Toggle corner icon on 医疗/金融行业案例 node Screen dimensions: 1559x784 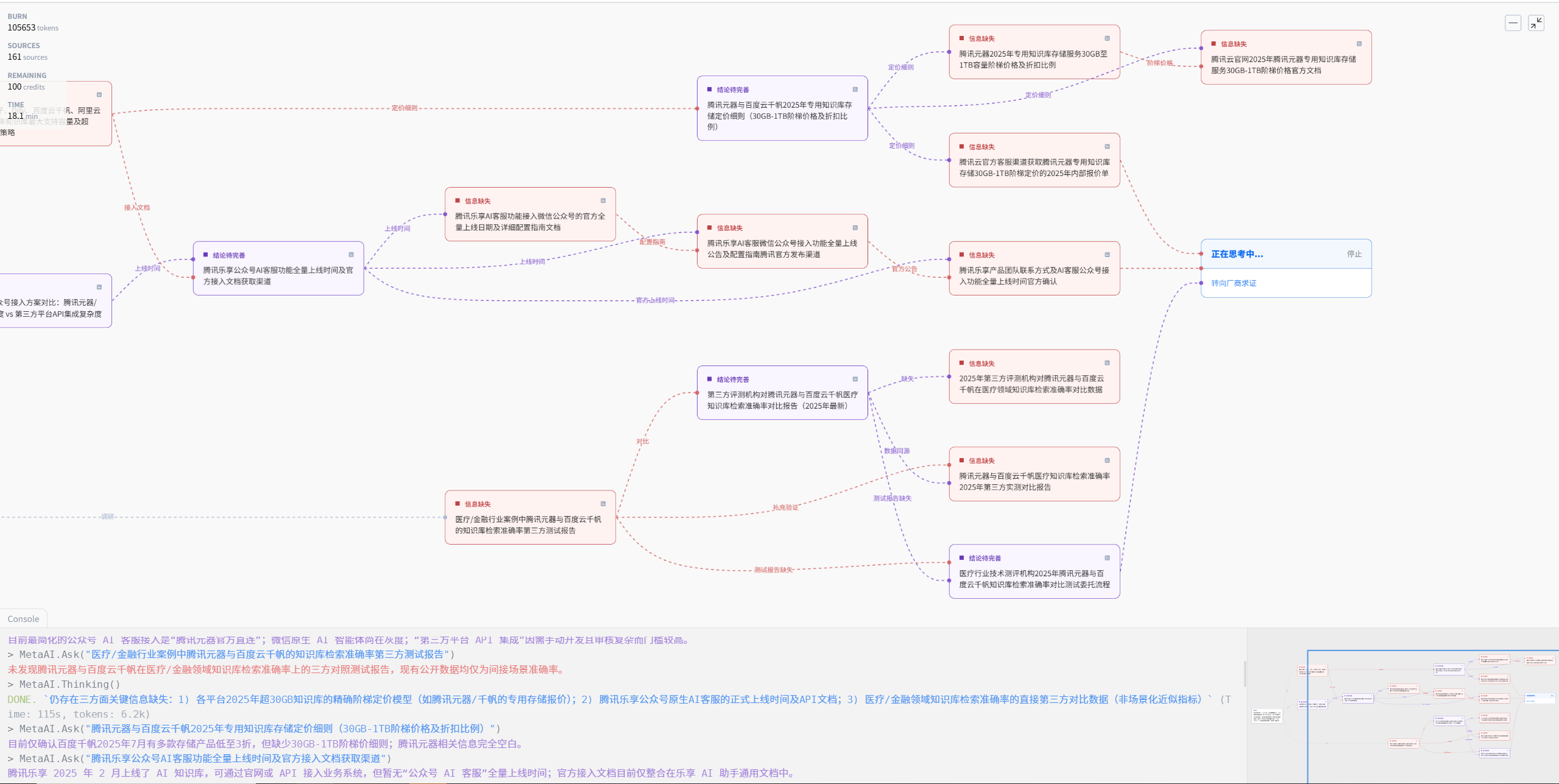[603, 504]
